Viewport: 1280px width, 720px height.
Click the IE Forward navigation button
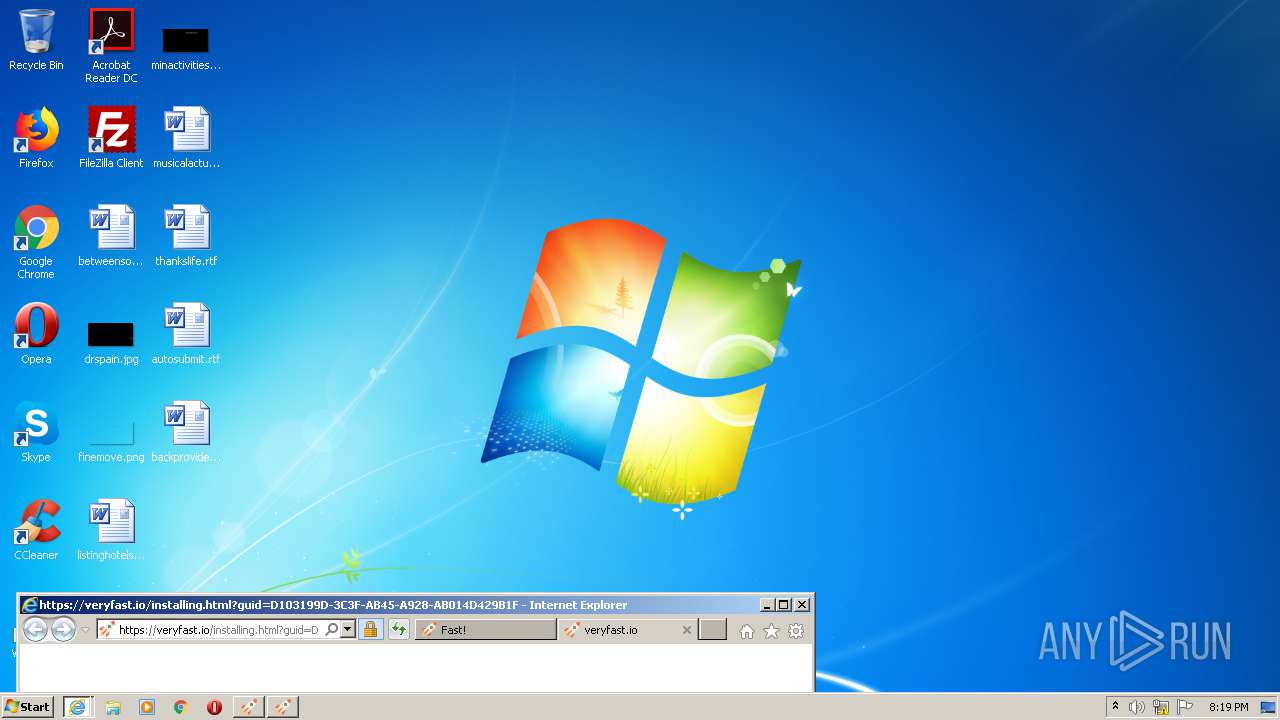coord(63,630)
